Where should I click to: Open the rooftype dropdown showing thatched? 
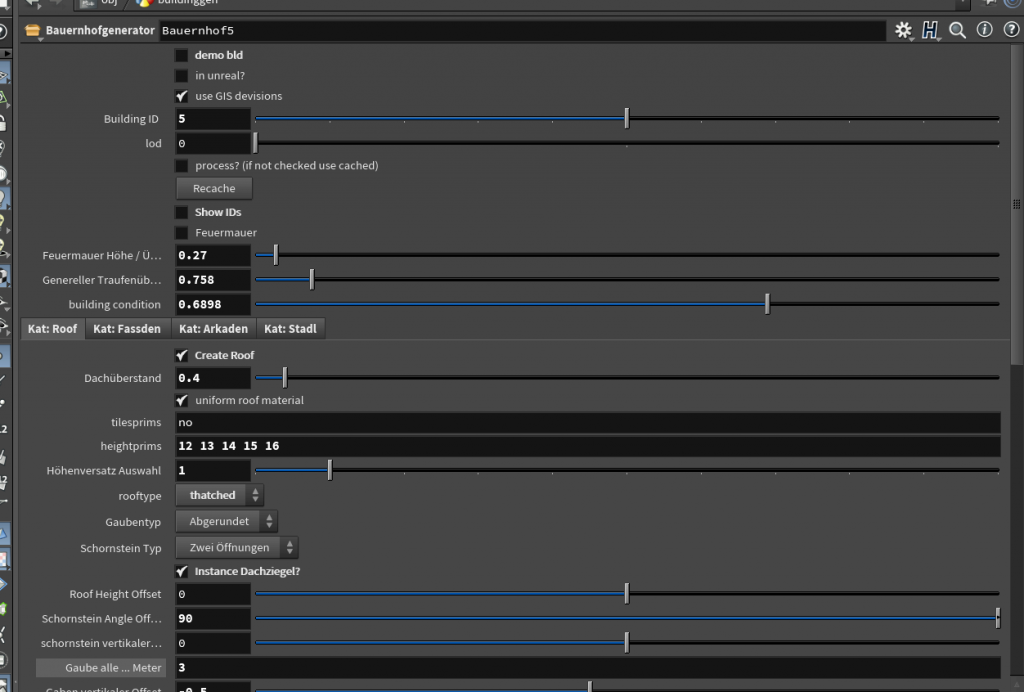[220, 495]
